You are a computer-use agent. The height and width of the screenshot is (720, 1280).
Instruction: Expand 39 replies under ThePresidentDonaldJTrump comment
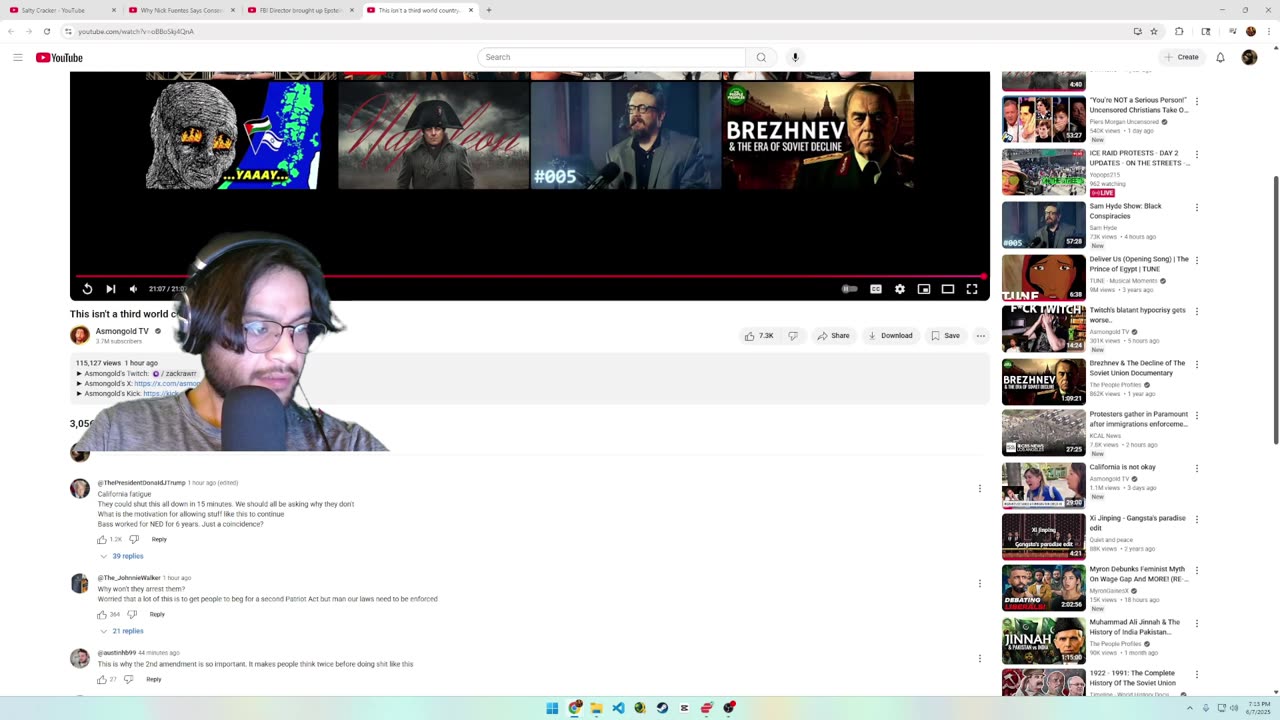click(121, 556)
